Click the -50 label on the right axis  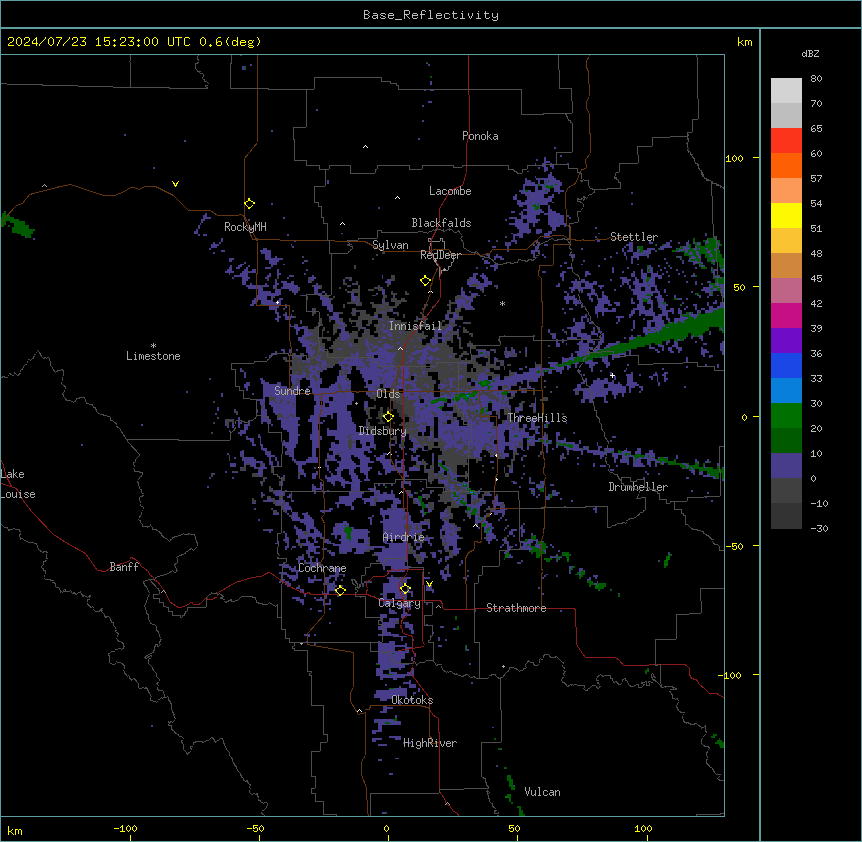tap(734, 546)
